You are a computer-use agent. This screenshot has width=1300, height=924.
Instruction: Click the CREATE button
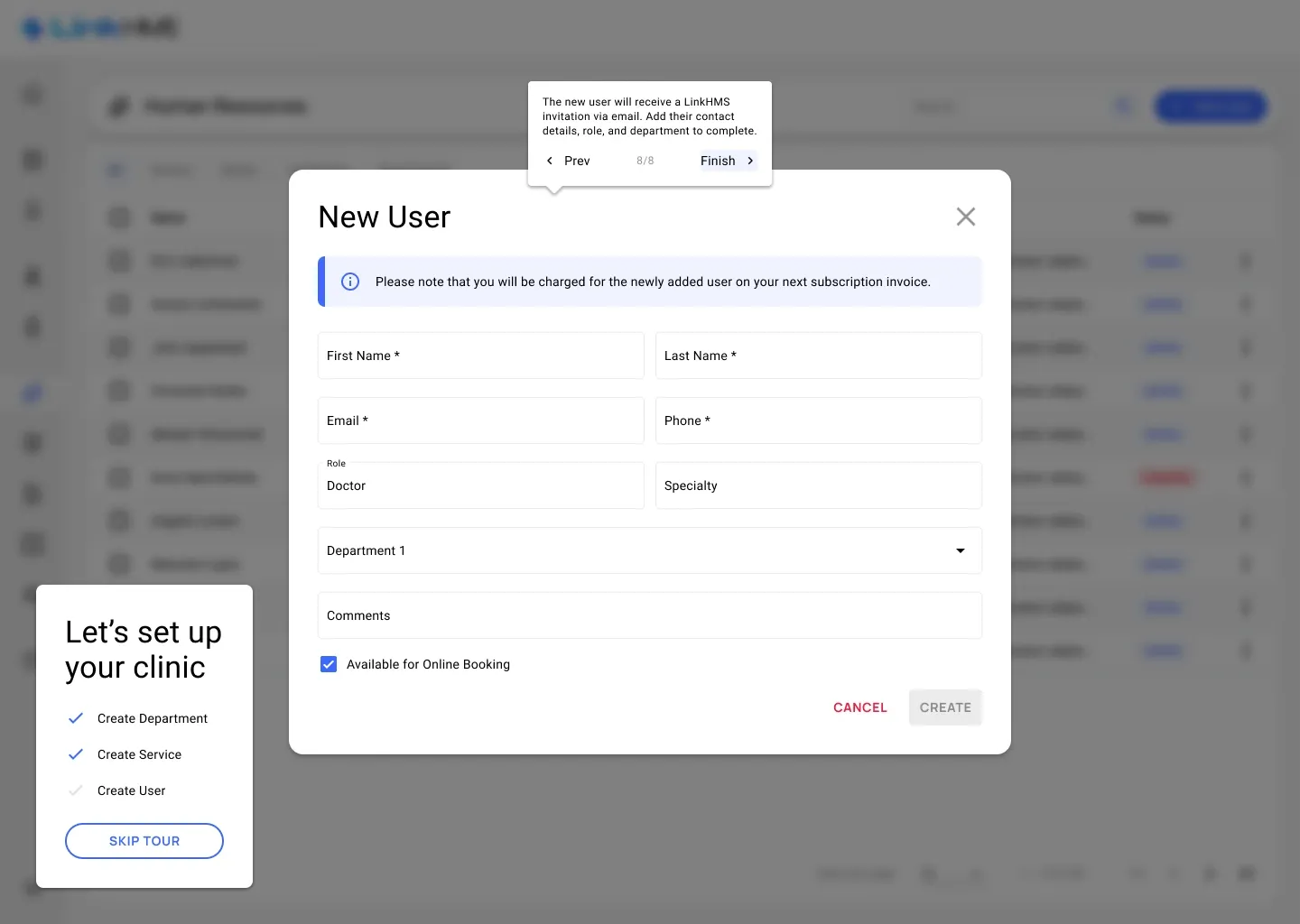[945, 707]
